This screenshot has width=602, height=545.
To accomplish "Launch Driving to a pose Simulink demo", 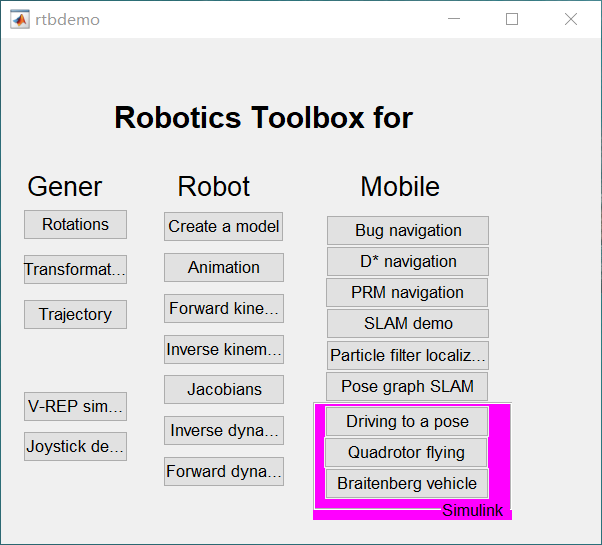I will click(x=407, y=421).
